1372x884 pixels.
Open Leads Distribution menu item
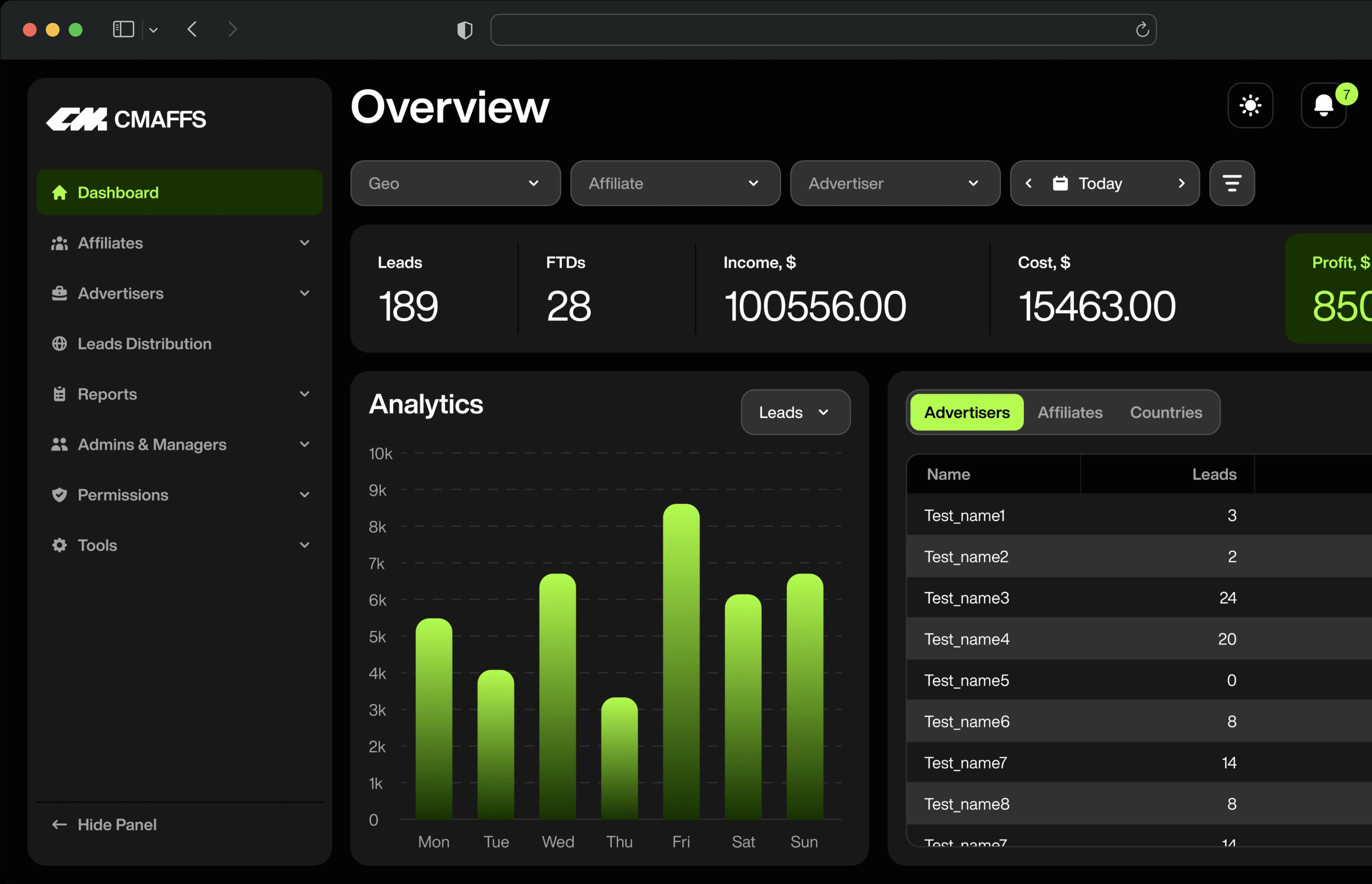pyautogui.click(x=180, y=343)
